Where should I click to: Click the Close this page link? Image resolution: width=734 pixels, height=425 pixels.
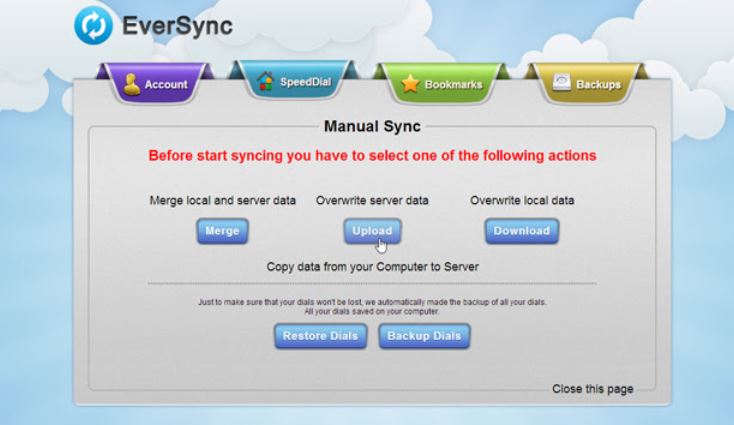coord(593,389)
